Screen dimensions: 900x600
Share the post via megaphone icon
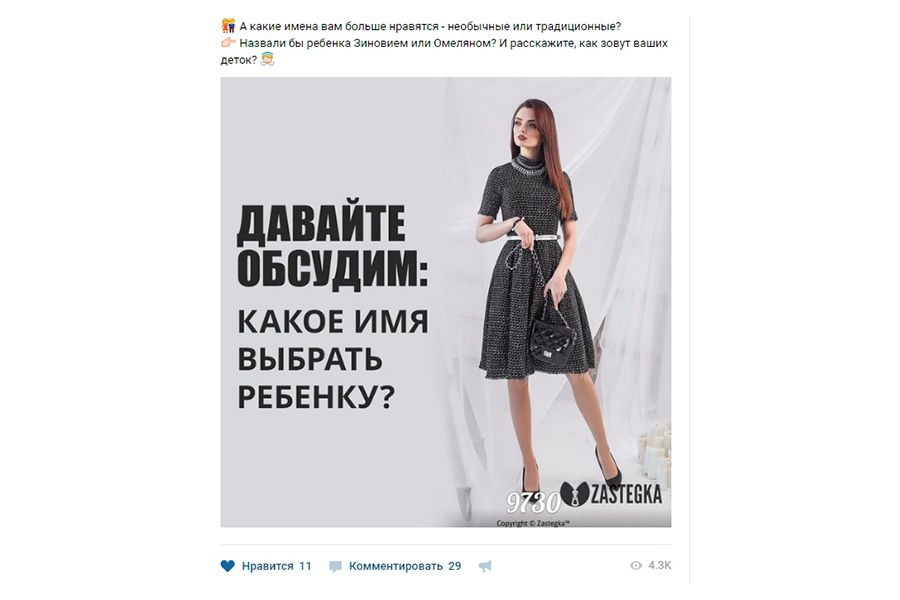click(485, 567)
